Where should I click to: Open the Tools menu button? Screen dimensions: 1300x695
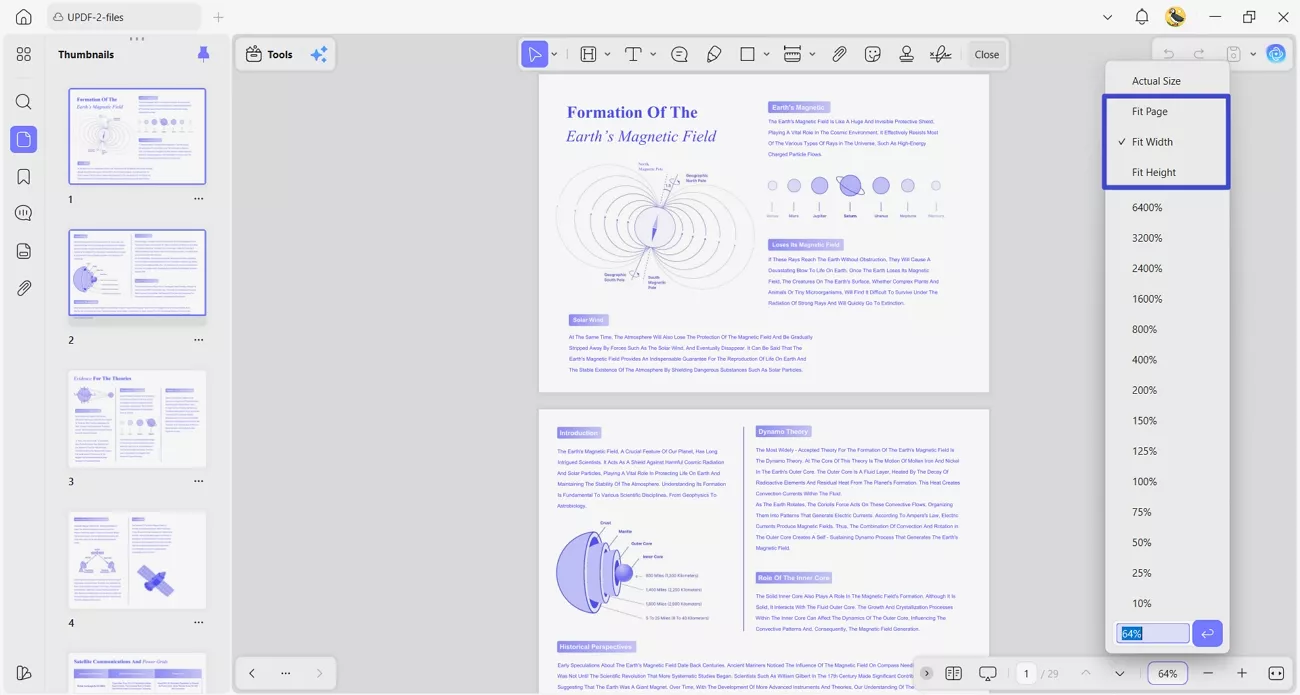pyautogui.click(x=269, y=54)
